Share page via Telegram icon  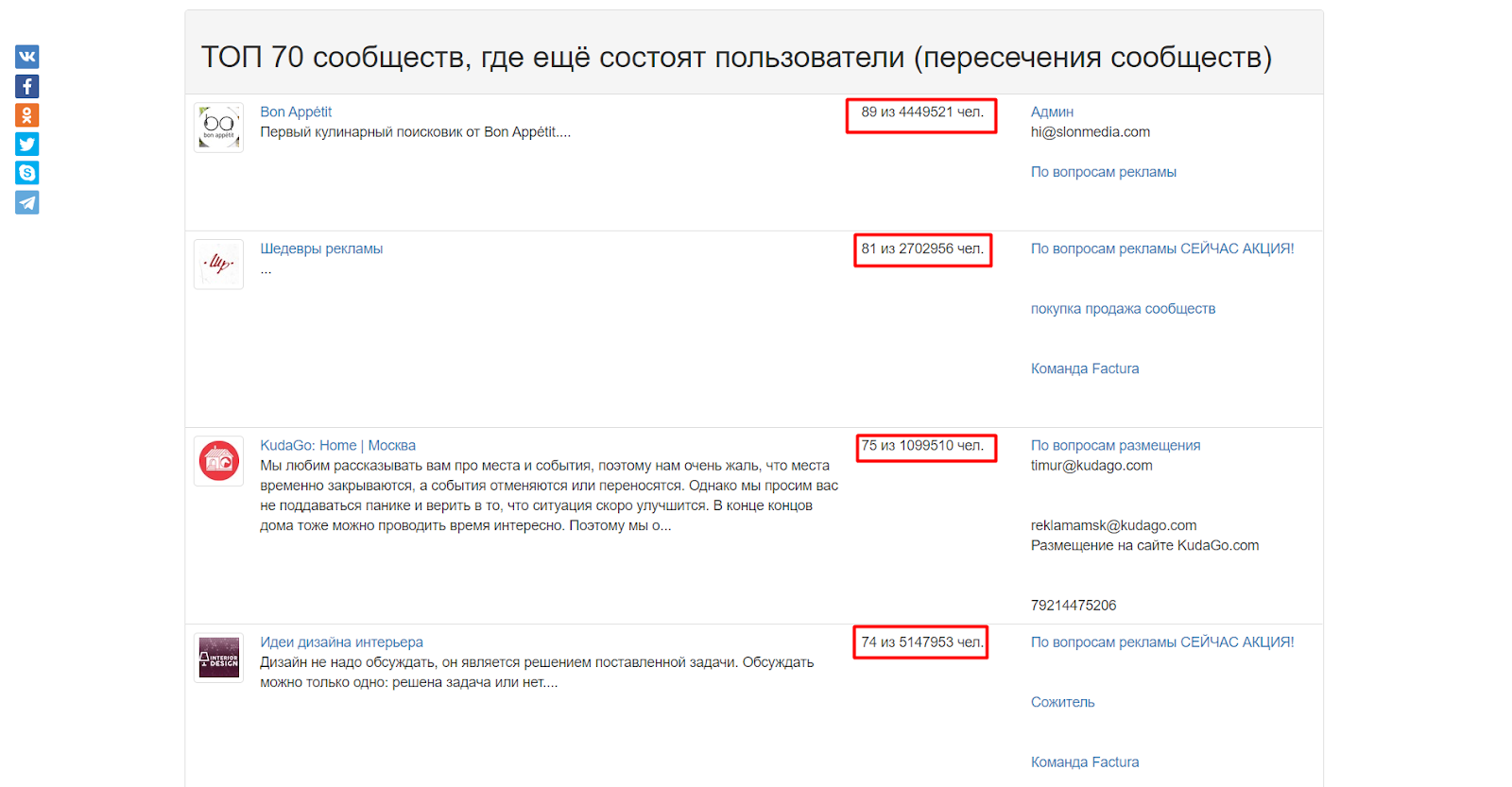[x=26, y=202]
